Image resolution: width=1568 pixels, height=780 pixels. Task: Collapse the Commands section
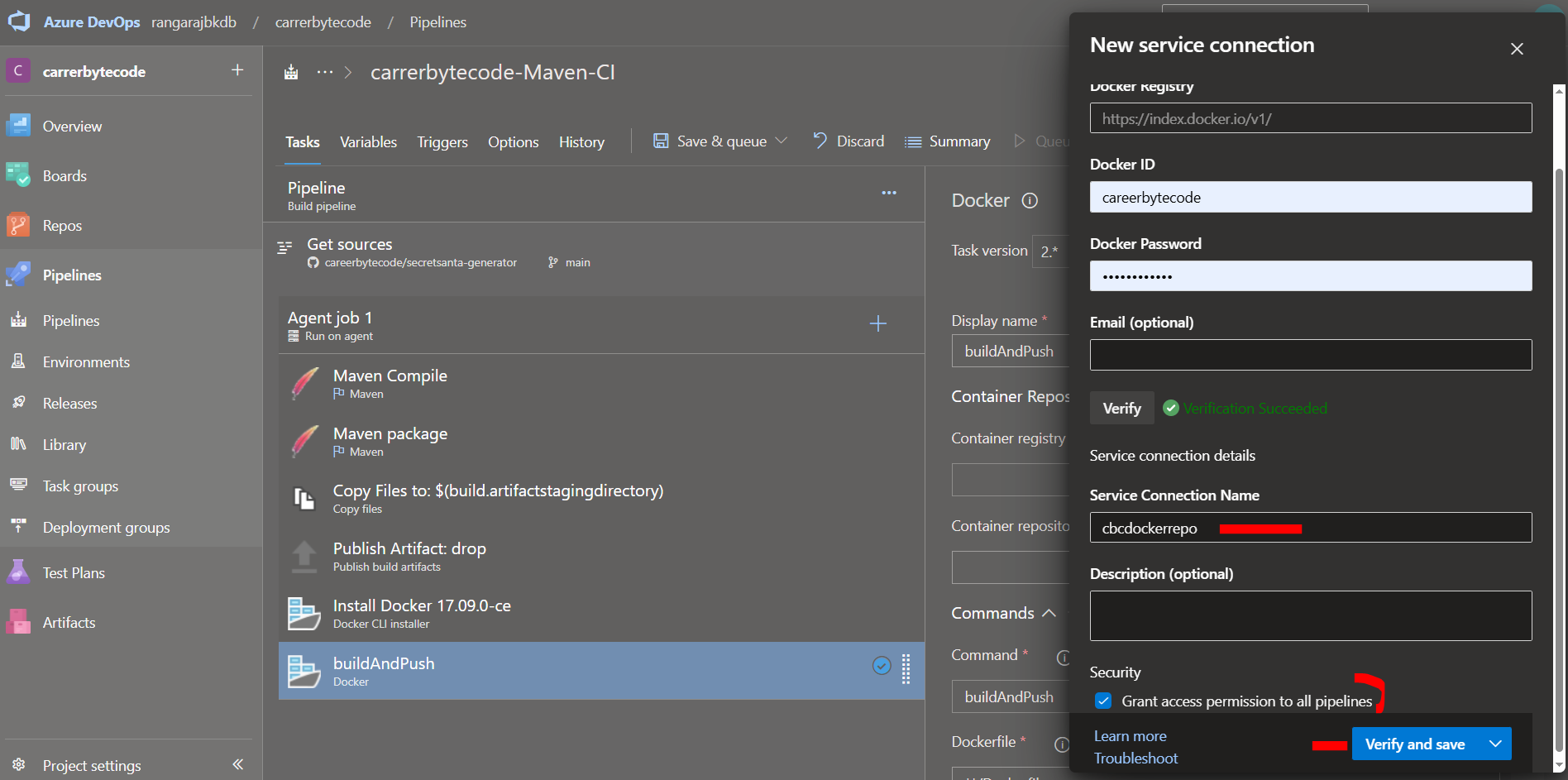coord(1049,613)
